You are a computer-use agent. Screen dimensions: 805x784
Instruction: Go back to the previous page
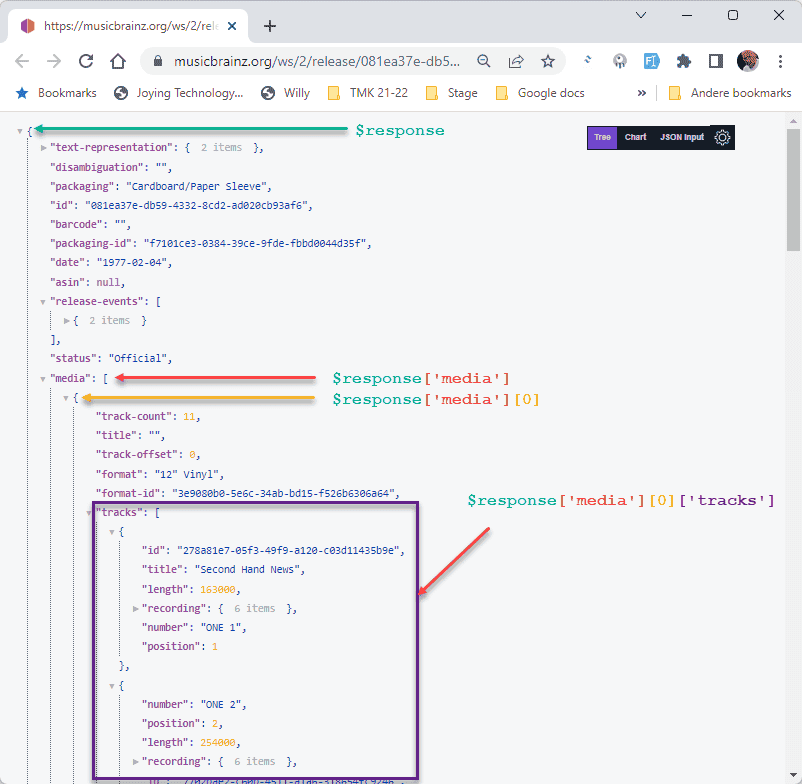(x=22, y=62)
